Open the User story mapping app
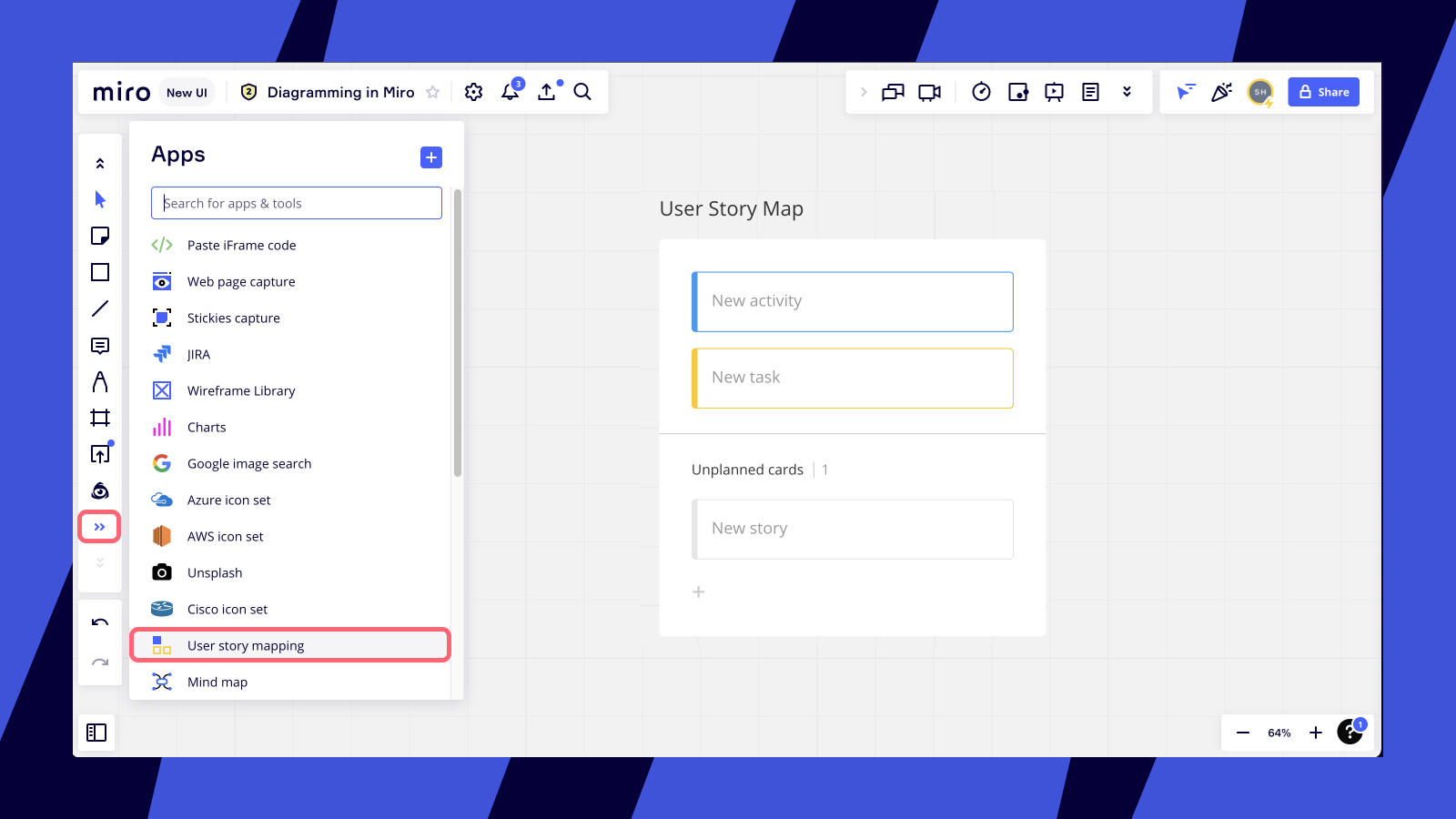1456x819 pixels. pyautogui.click(x=245, y=645)
